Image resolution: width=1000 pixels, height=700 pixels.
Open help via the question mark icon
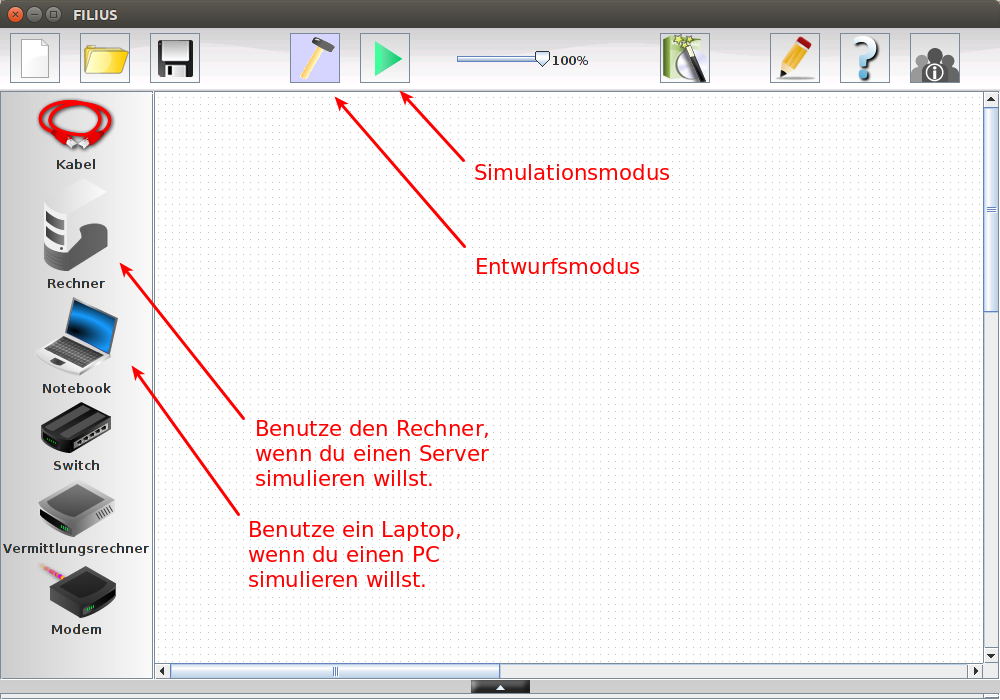pos(865,58)
